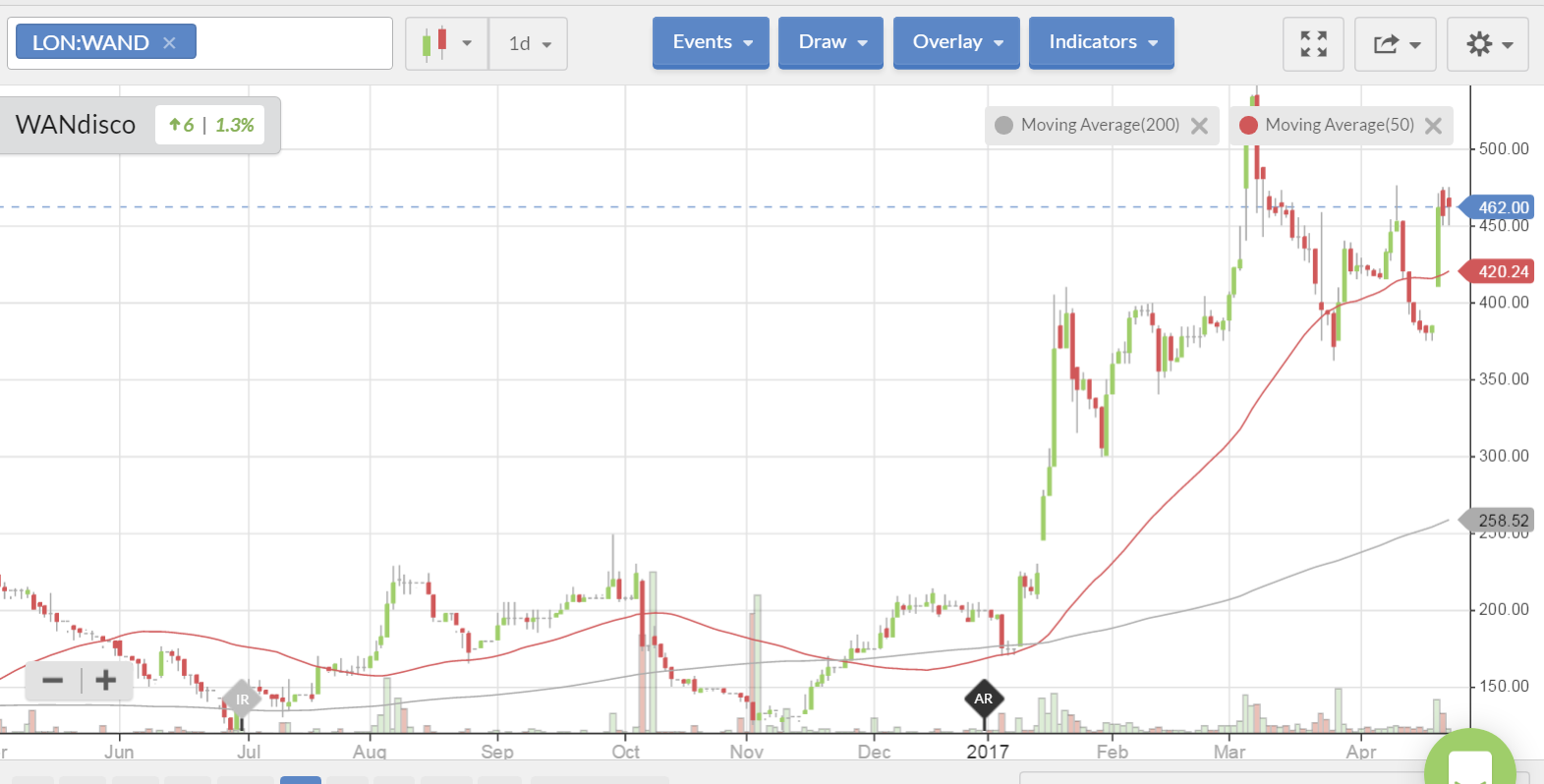The image size is (1544, 784).
Task: Remove the Moving Average(50) overlay
Action: pos(1433,126)
